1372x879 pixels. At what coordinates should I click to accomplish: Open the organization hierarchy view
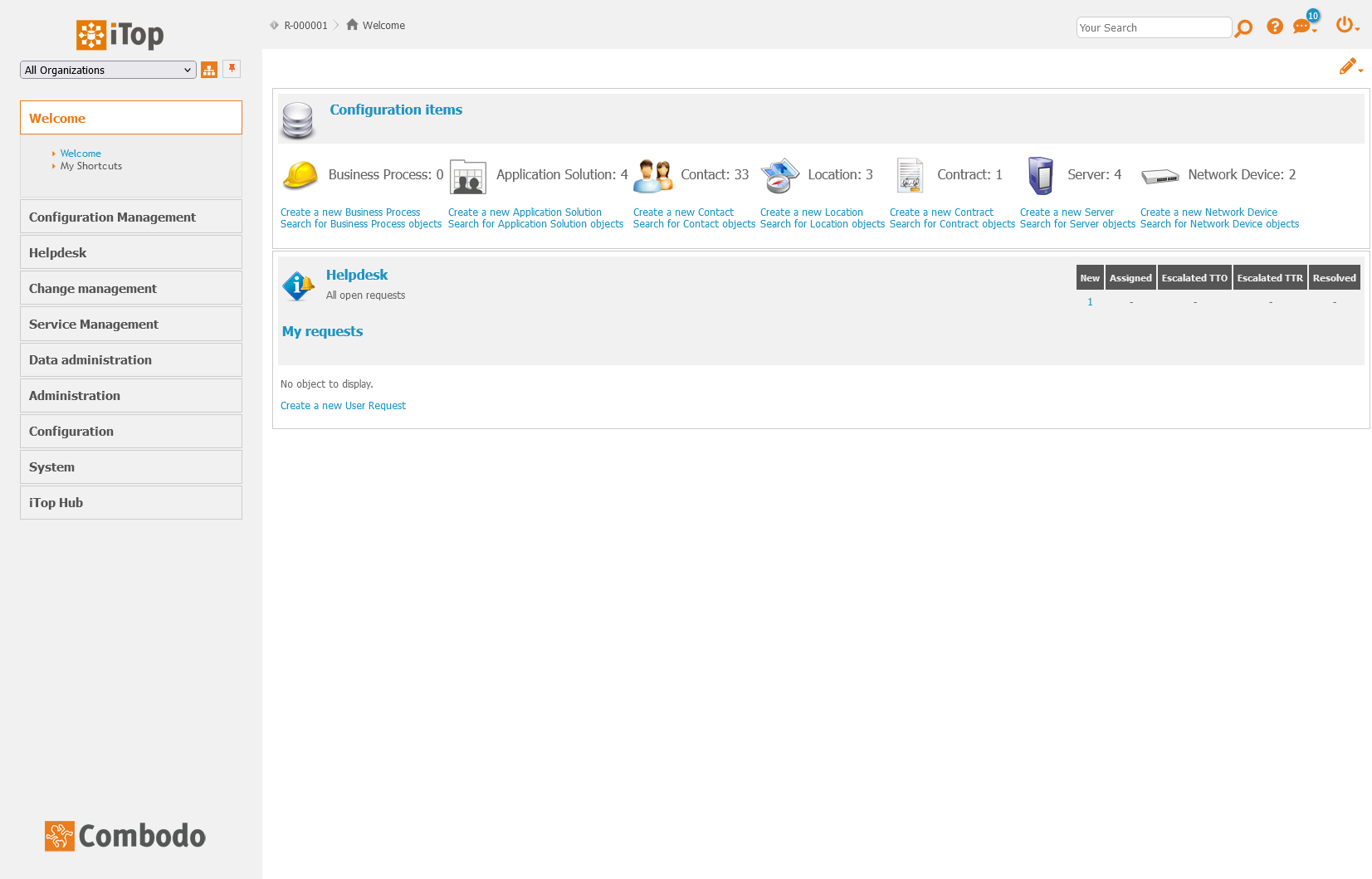[x=209, y=70]
